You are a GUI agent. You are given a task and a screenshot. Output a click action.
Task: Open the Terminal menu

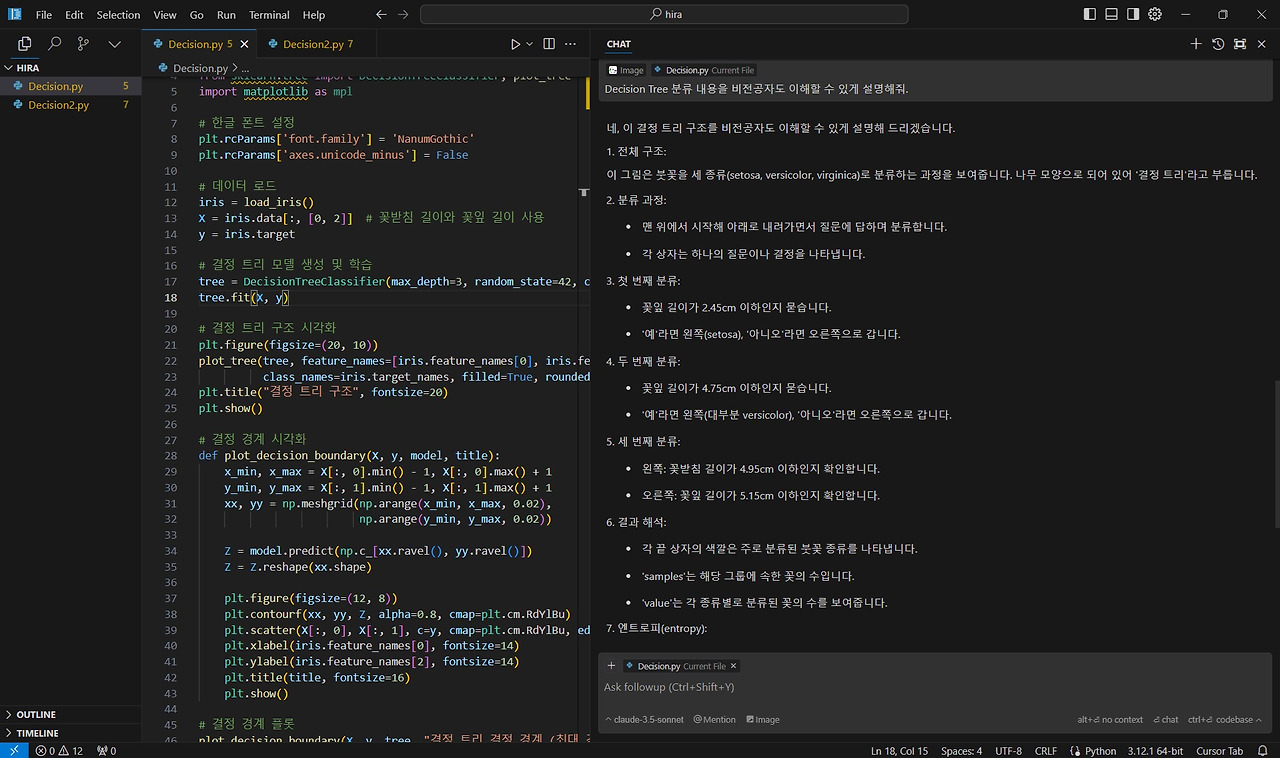pyautogui.click(x=269, y=15)
